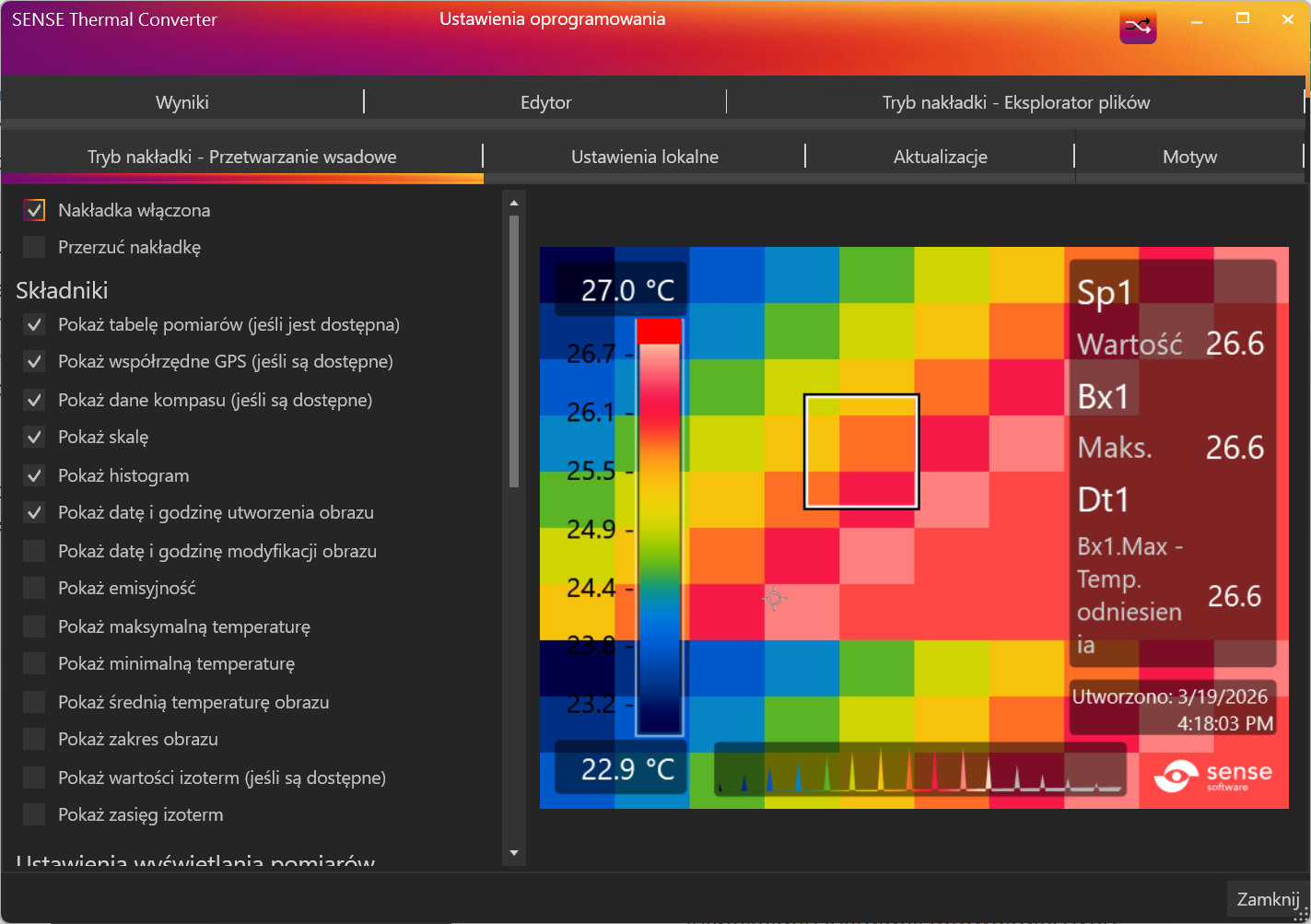Maximize the settings window
This screenshot has height=924, width=1311.
[1242, 19]
